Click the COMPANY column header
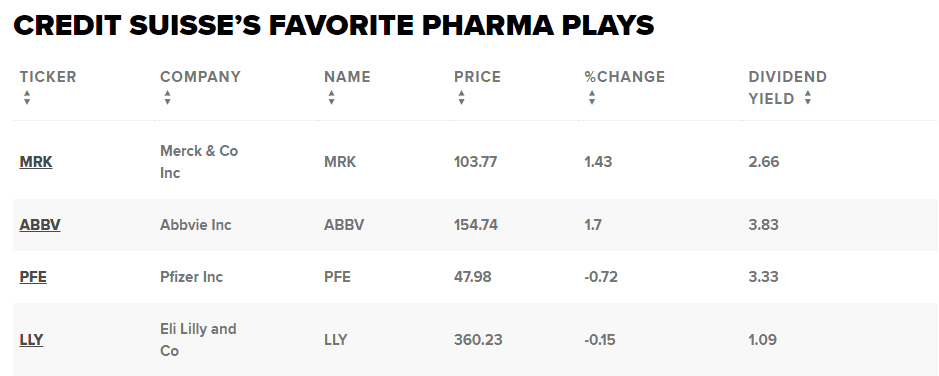 point(200,77)
